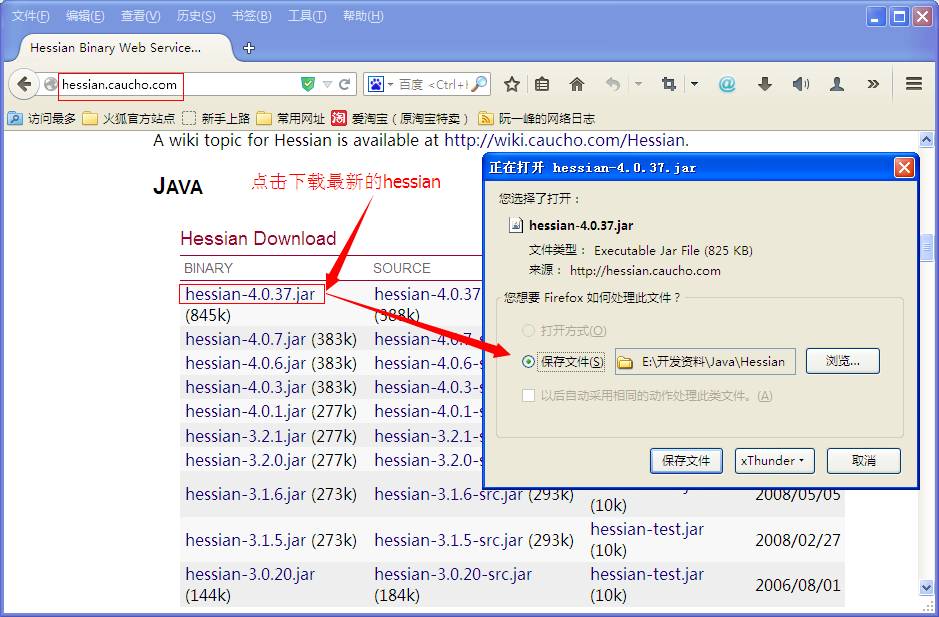Click the search magnifier icon
The width and height of the screenshot is (939, 617).
pyautogui.click(x=479, y=84)
